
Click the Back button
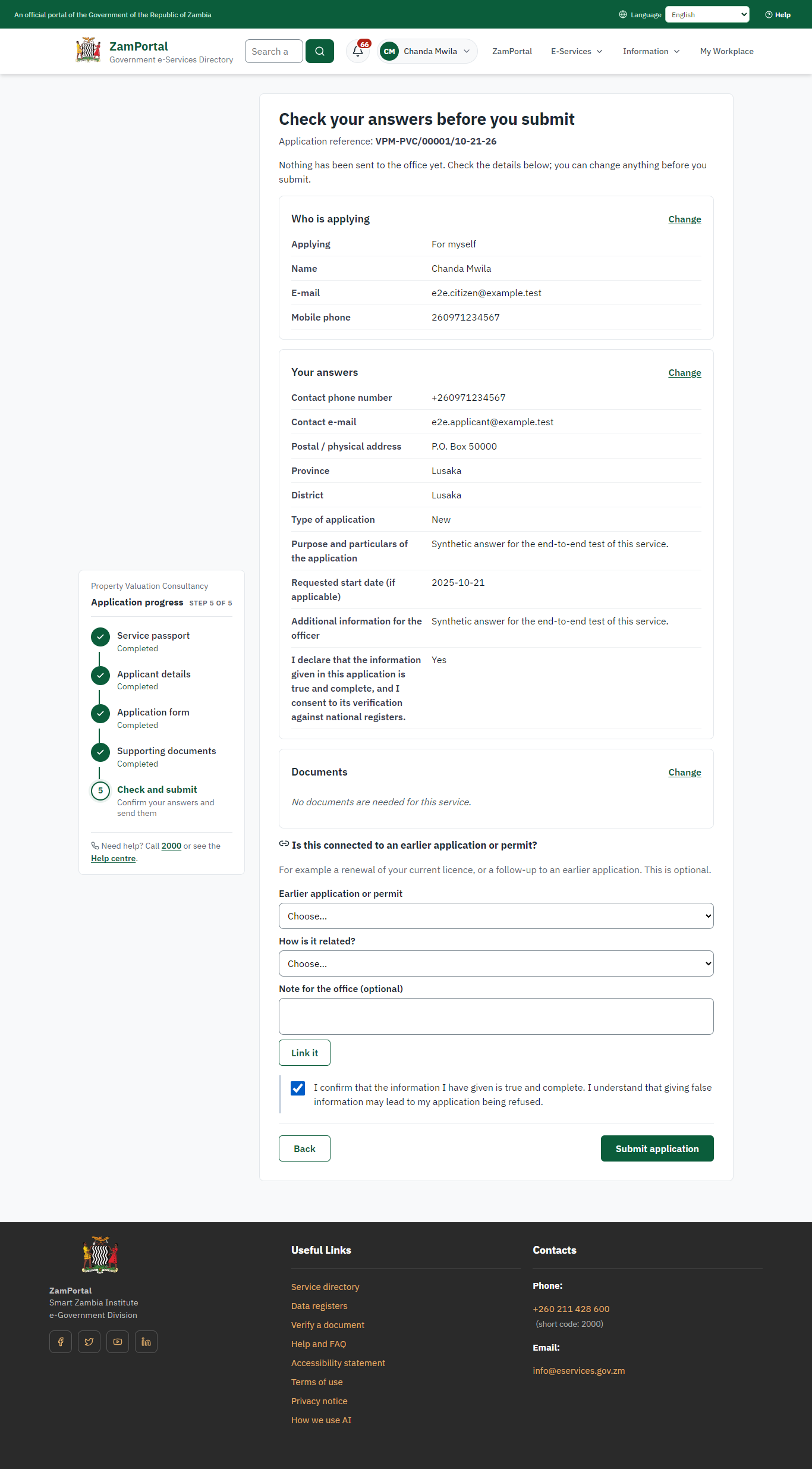coord(304,1148)
